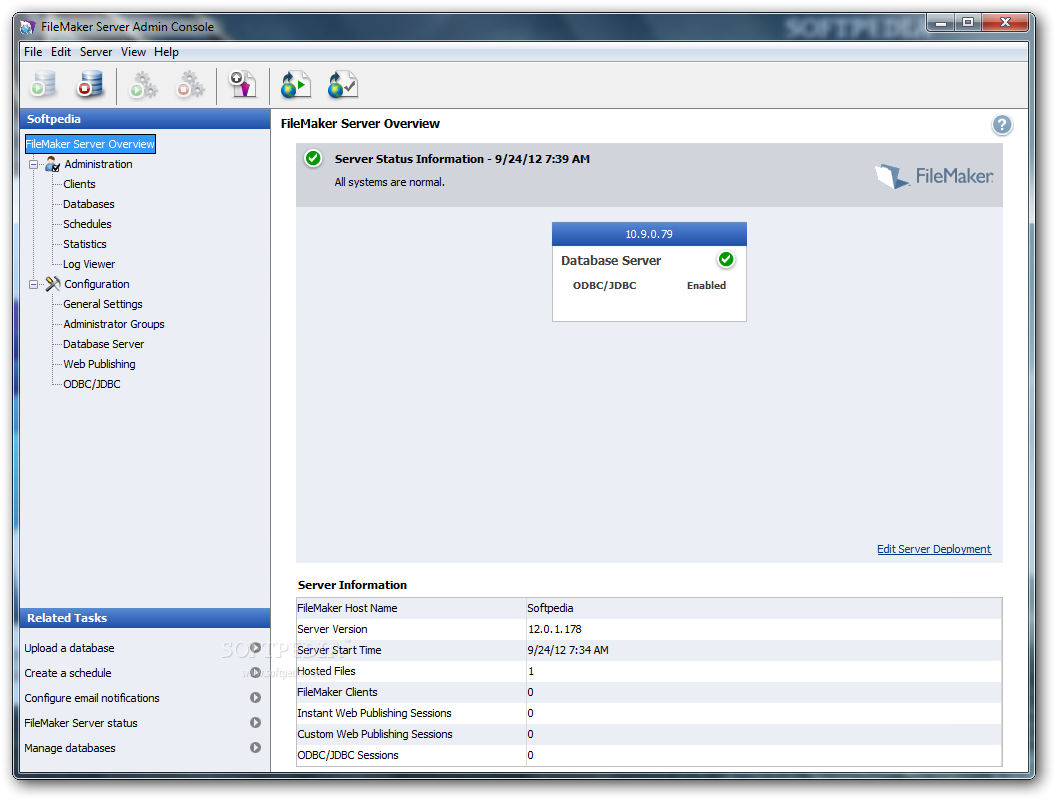Open Web Publishing under Configuration

point(99,364)
